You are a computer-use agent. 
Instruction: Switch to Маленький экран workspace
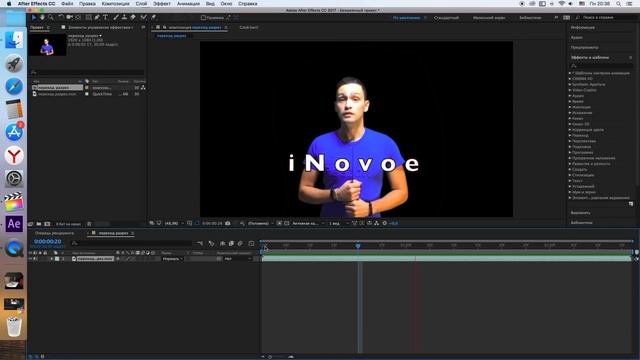[x=489, y=18]
